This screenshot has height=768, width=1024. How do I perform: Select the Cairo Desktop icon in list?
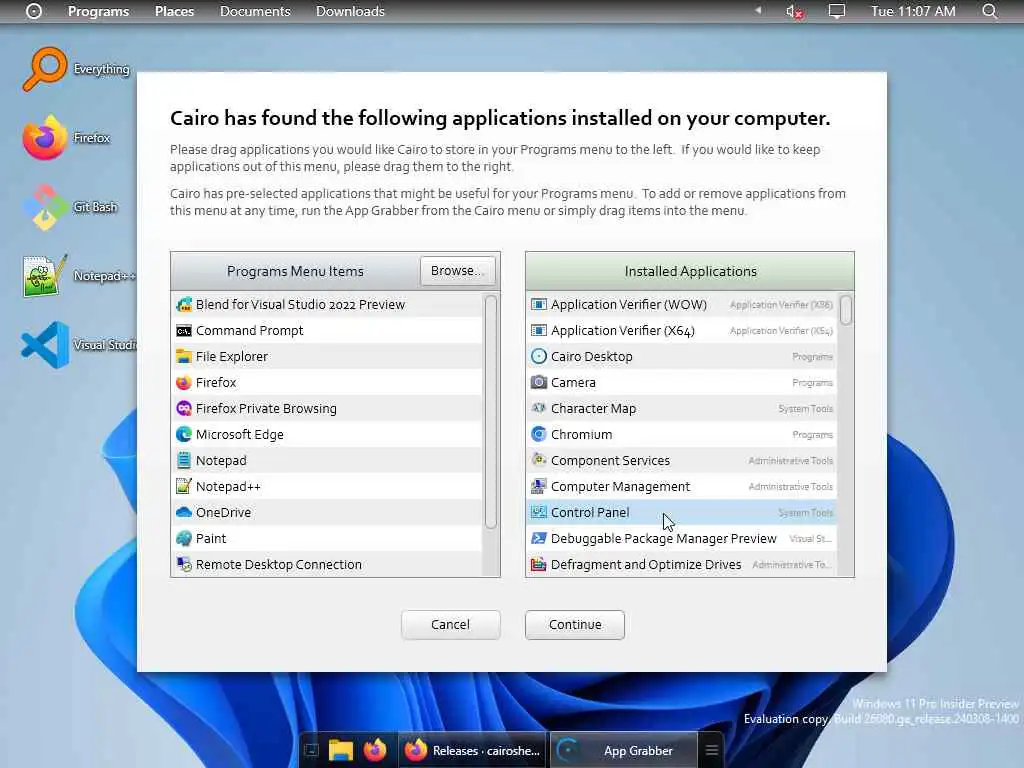(539, 357)
